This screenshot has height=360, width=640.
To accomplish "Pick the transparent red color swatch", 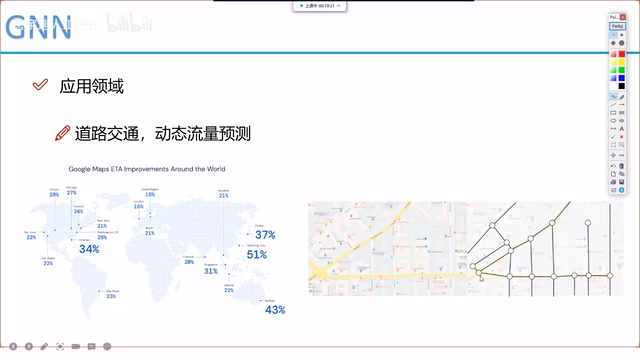I will point(613,54).
